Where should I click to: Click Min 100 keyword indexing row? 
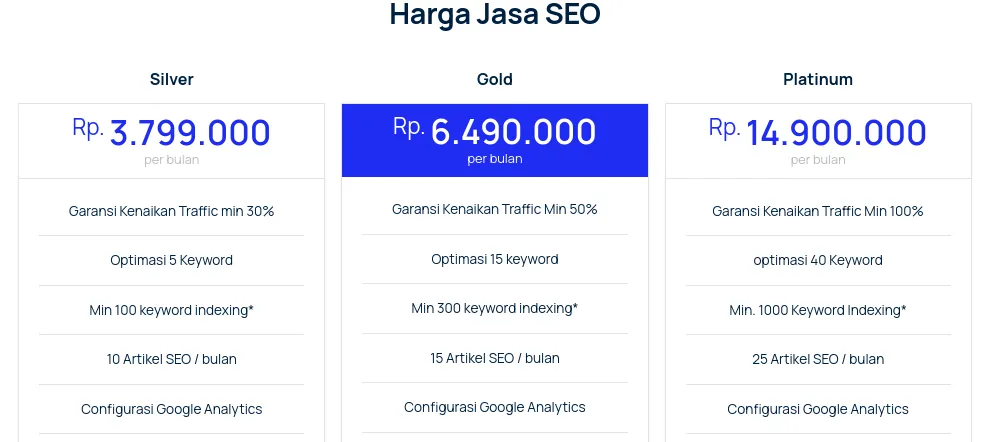[171, 310]
